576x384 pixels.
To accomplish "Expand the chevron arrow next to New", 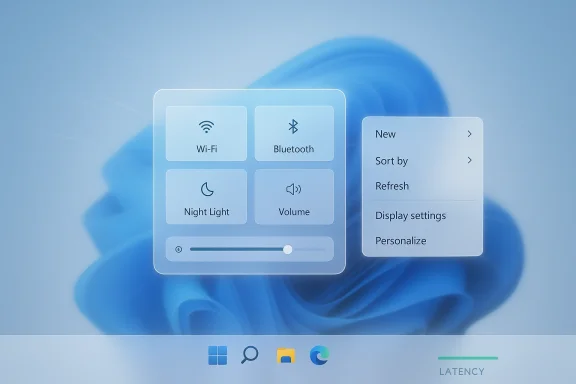I will coord(469,134).
